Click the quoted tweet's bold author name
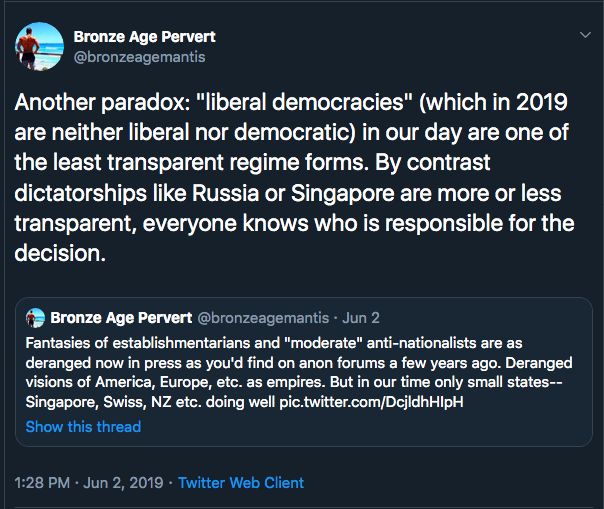 (121, 318)
